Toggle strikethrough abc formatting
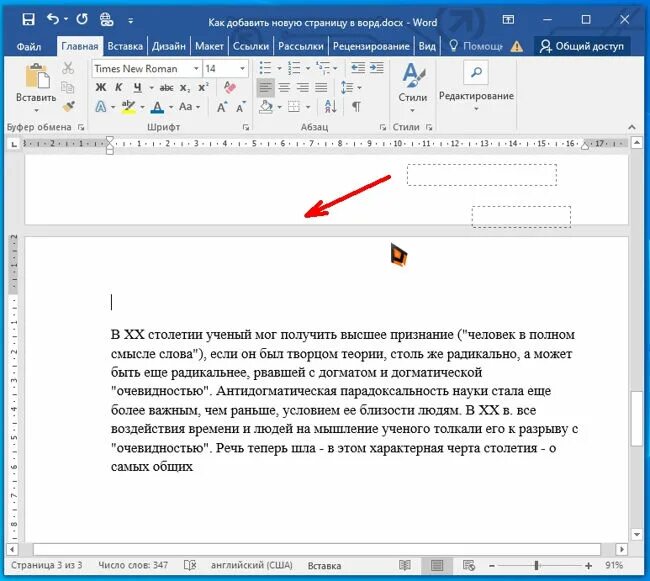The width and height of the screenshot is (650, 581). [167, 87]
